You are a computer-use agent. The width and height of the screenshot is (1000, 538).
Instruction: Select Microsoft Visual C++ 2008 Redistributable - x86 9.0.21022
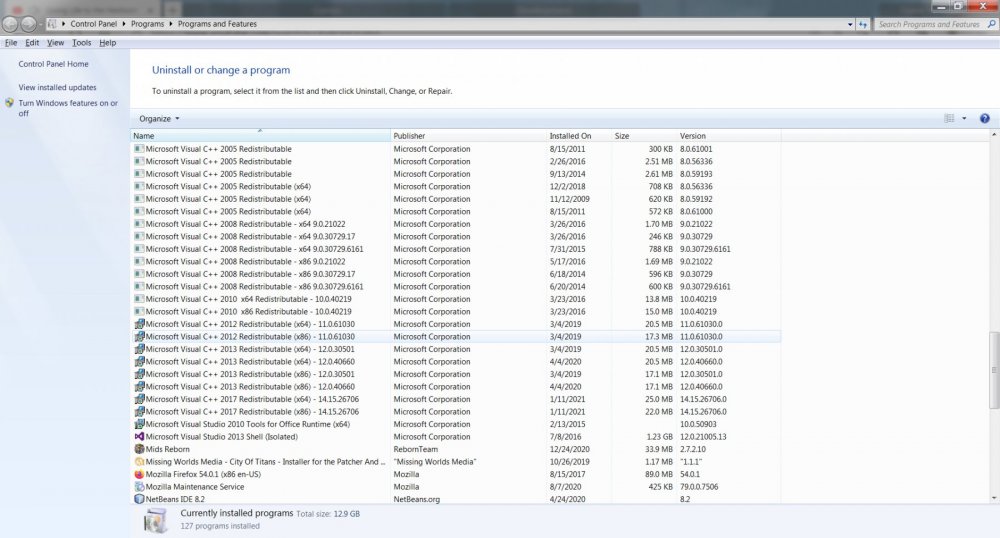pos(456,261)
